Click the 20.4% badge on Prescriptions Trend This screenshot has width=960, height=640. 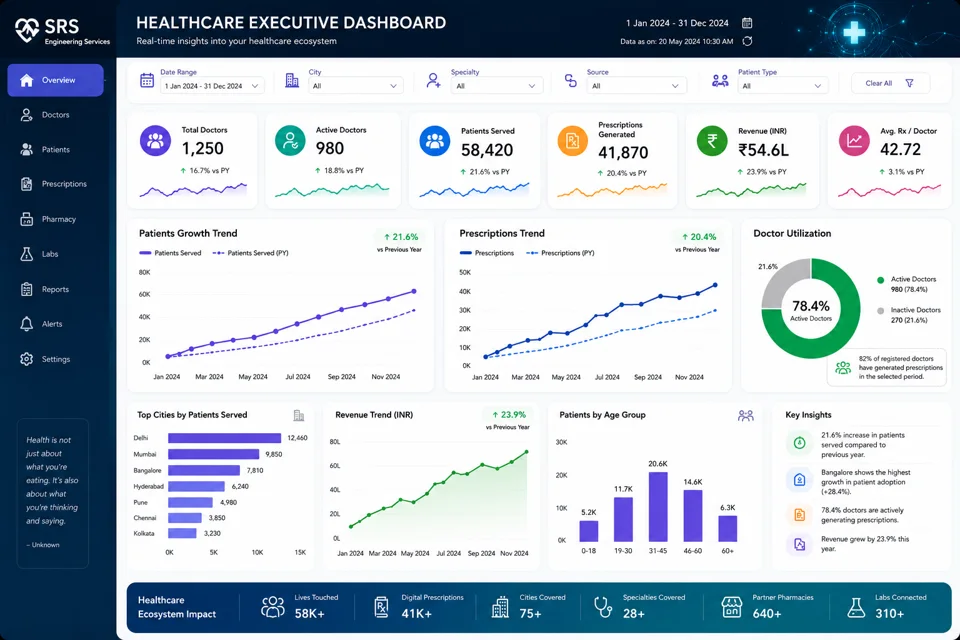tap(698, 237)
